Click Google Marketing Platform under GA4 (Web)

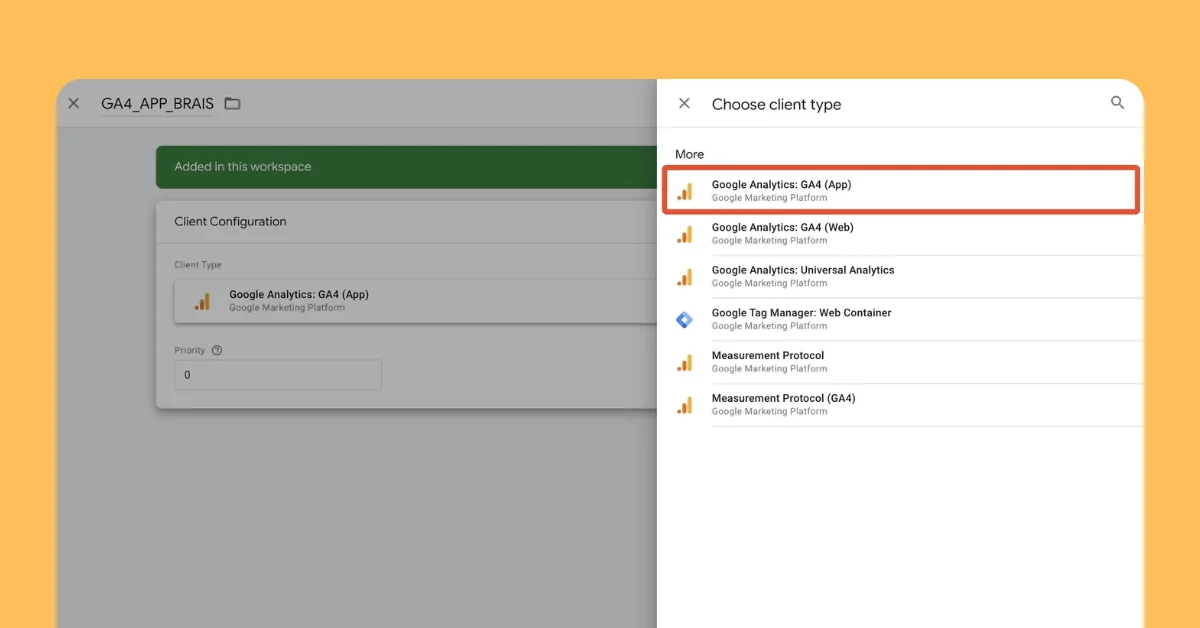tap(769, 241)
